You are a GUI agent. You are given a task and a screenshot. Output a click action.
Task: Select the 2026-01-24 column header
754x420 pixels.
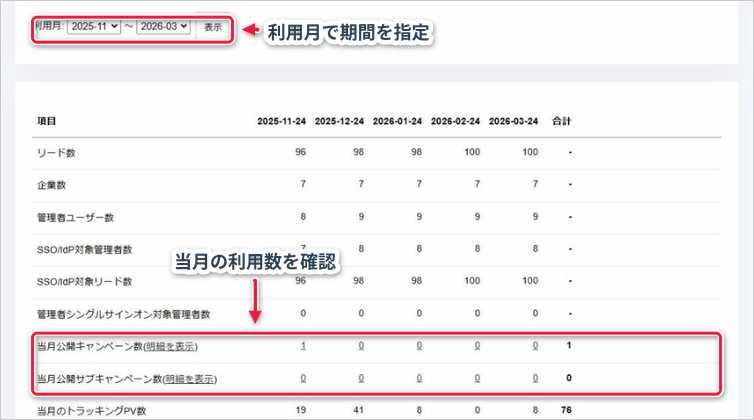coord(397,121)
